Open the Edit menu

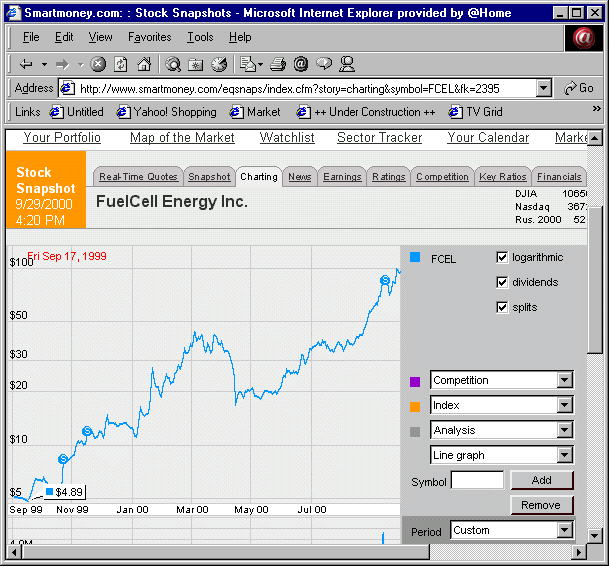coord(64,37)
